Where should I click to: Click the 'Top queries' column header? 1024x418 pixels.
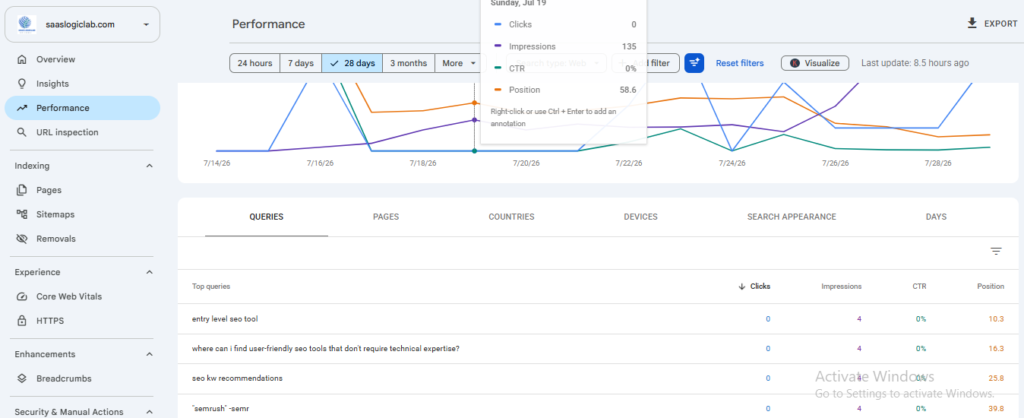pos(211,286)
